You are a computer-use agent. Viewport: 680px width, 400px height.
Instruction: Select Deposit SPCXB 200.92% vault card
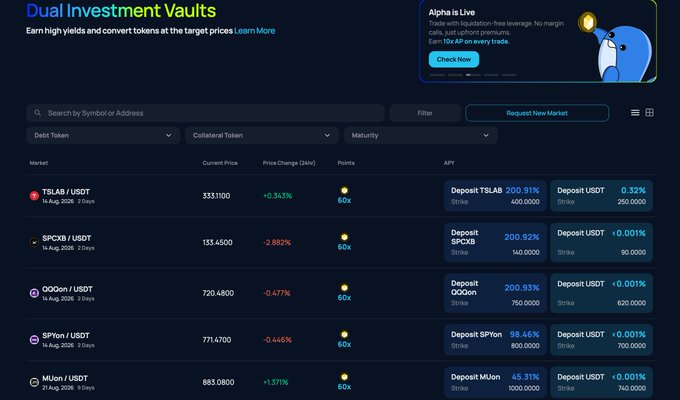[x=495, y=243]
